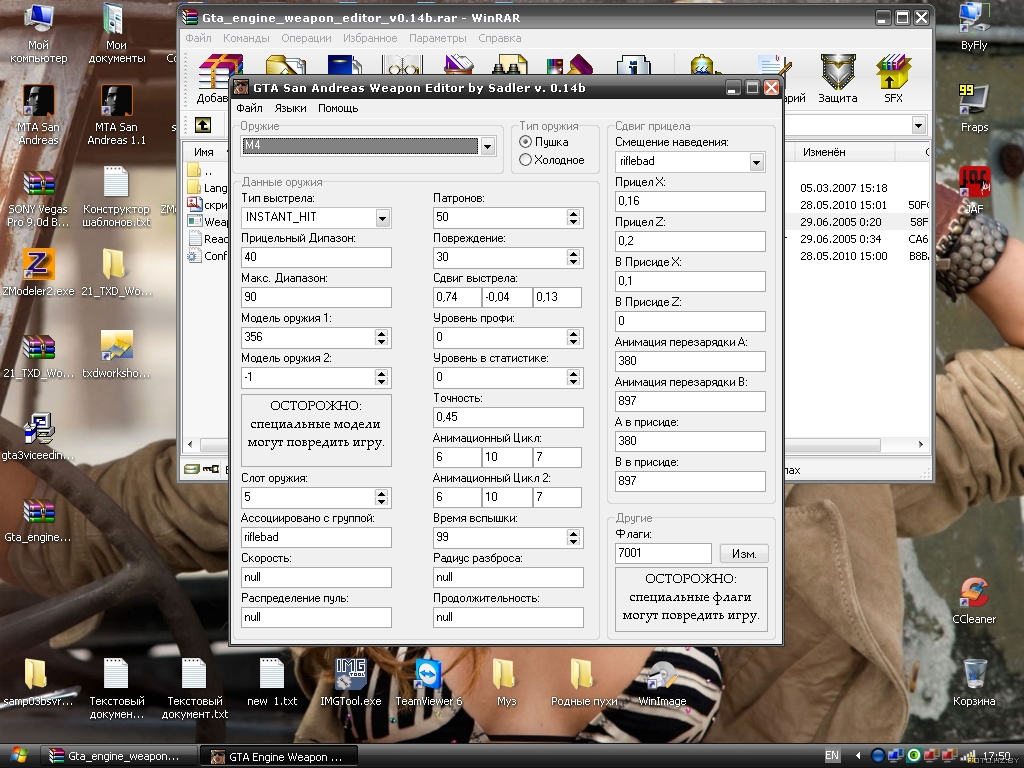The width and height of the screenshot is (1024, 768).
Task: Select the Мои документы desktop icon
Action: (116, 33)
